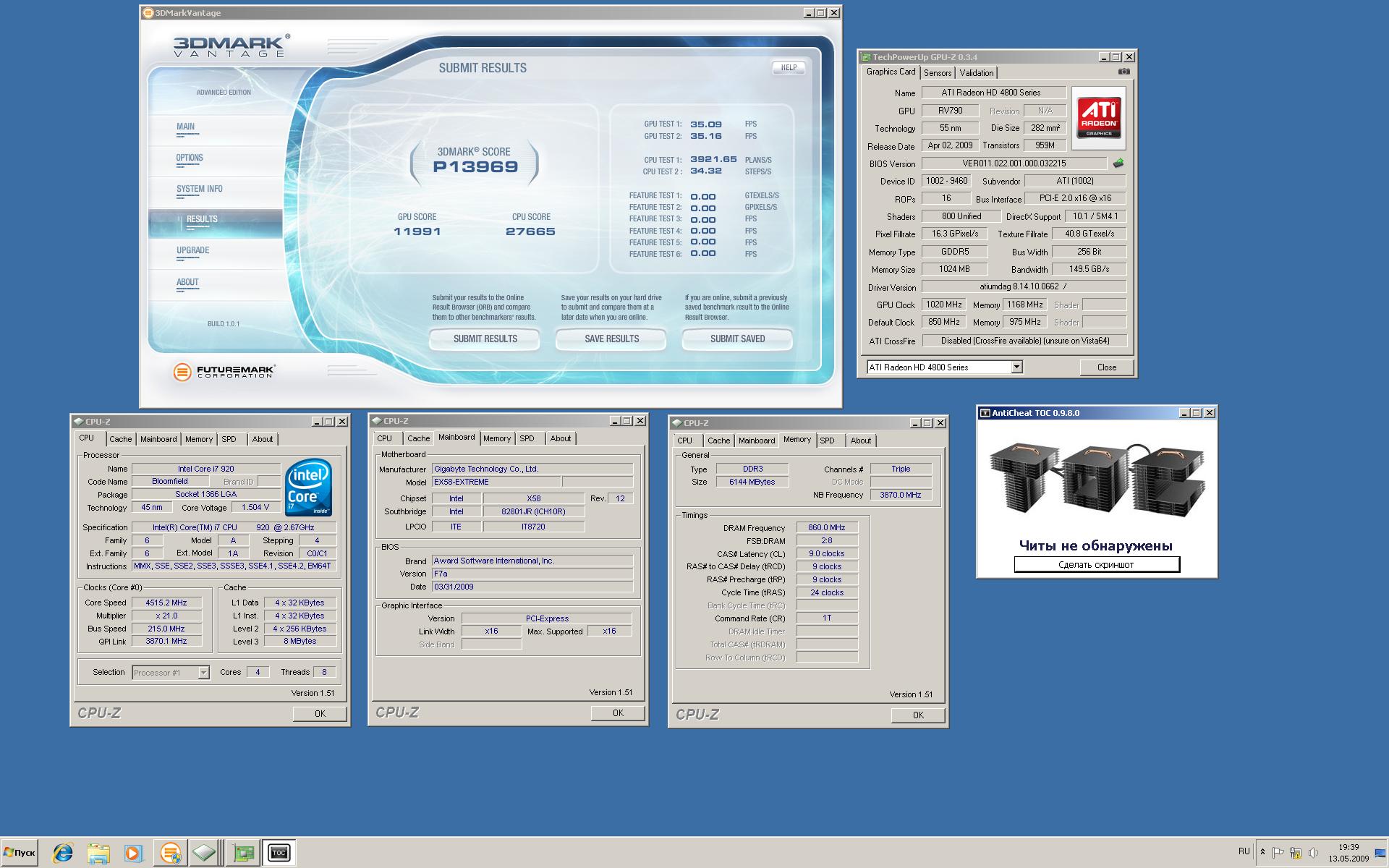Screen dimensions: 1389x868
Task: Click the taskbar clock 19:39
Action: pyautogui.click(x=1348, y=847)
